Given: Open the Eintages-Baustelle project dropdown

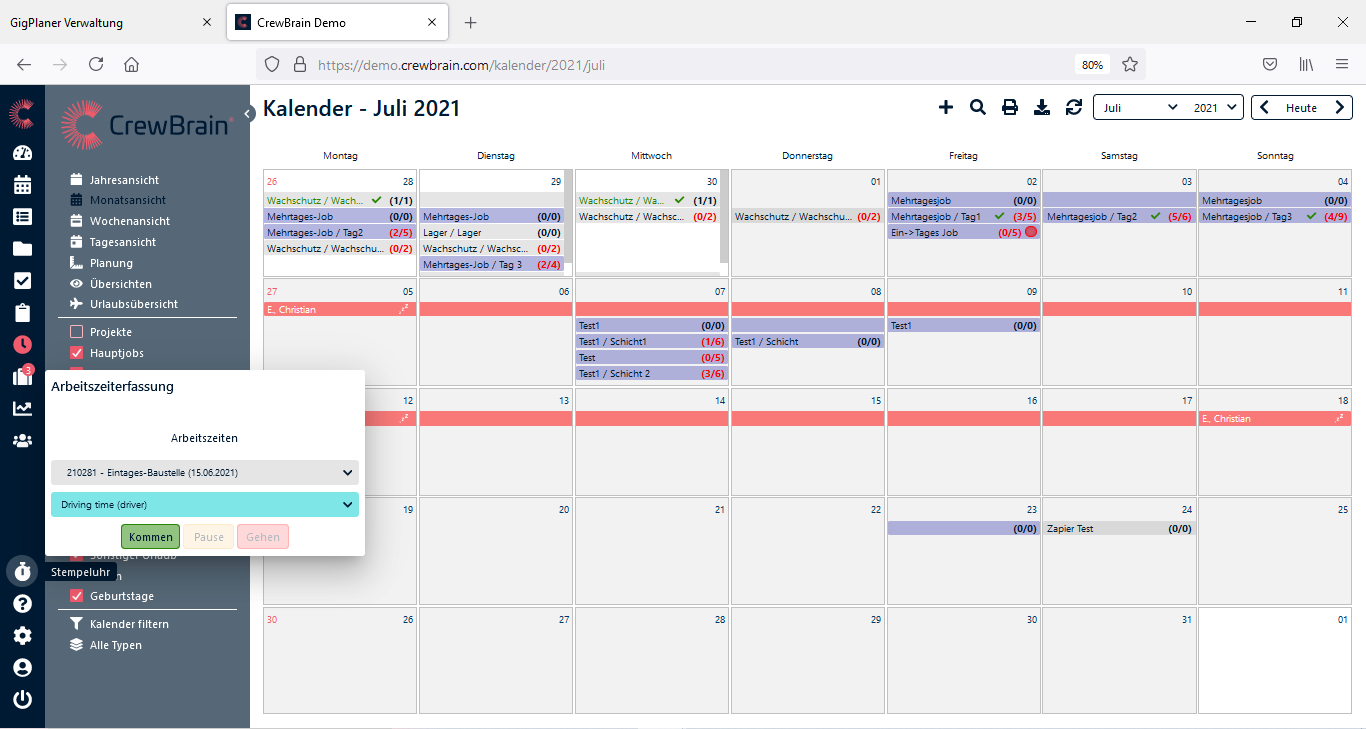Looking at the screenshot, I should click(x=204, y=472).
